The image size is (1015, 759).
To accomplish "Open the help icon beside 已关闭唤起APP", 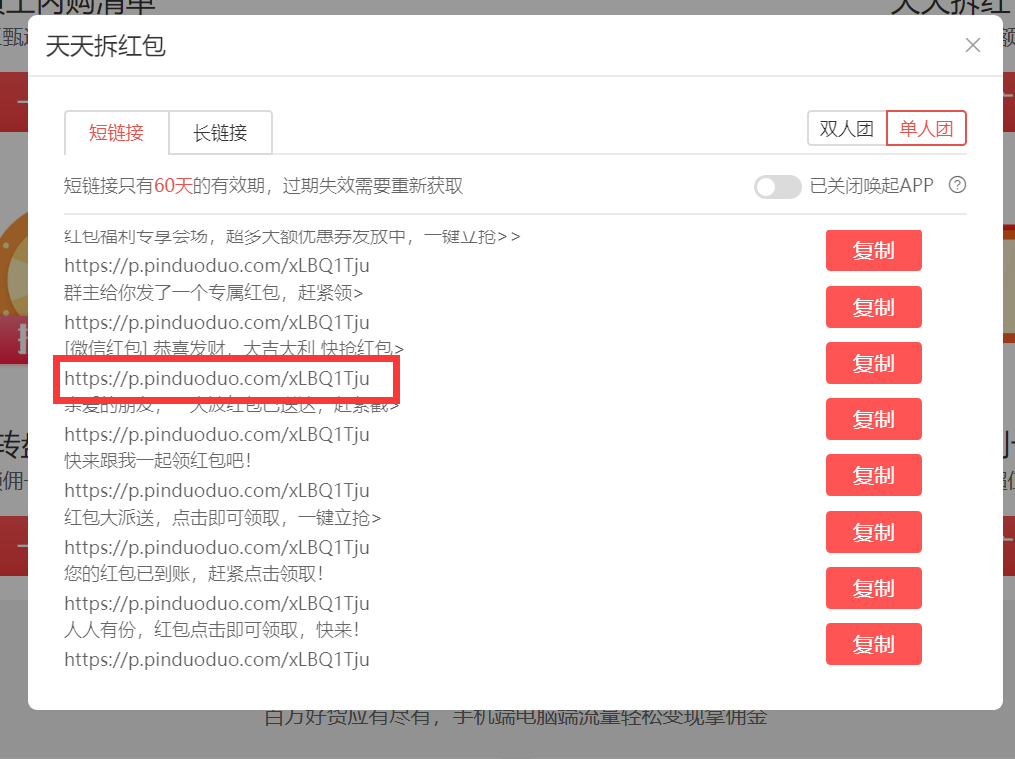I will (957, 186).
